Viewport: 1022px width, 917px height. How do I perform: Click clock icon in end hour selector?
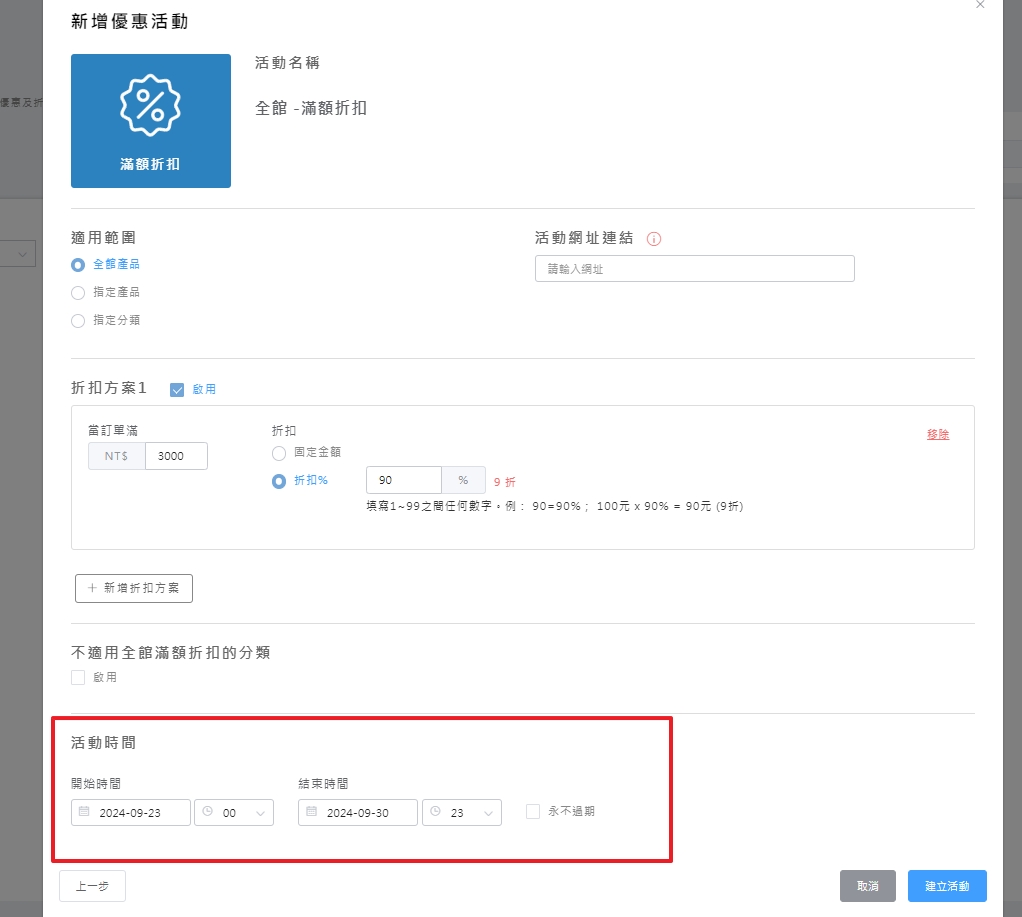pos(435,813)
